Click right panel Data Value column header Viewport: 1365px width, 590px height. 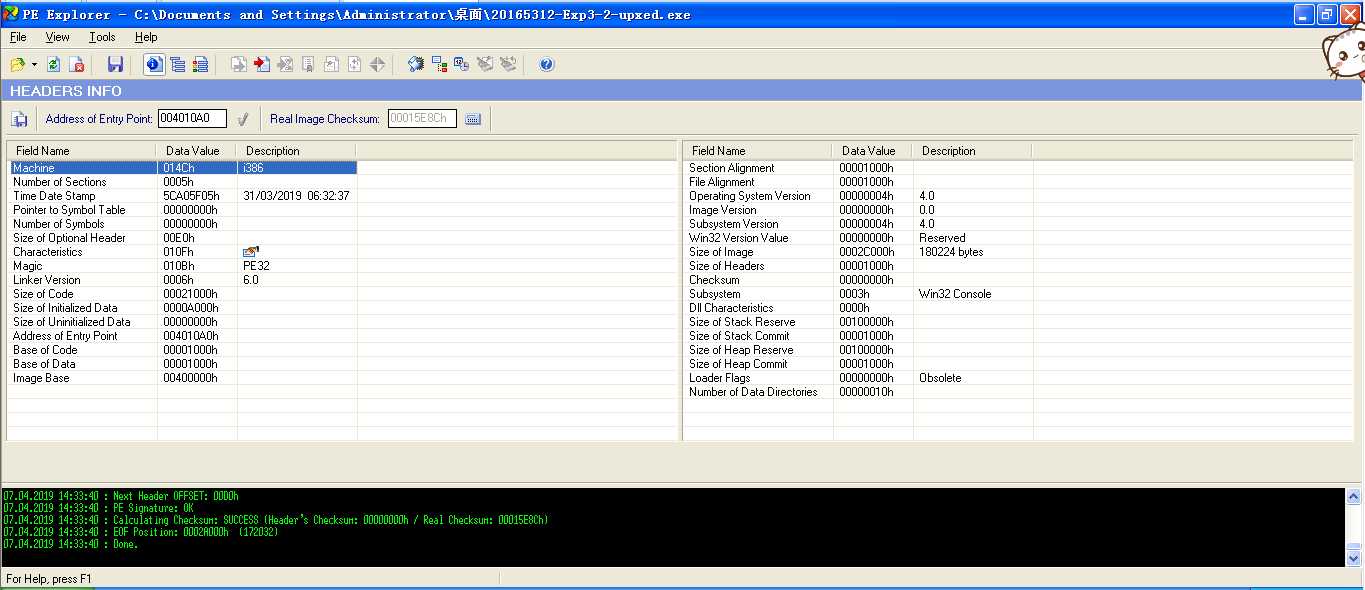click(872, 151)
